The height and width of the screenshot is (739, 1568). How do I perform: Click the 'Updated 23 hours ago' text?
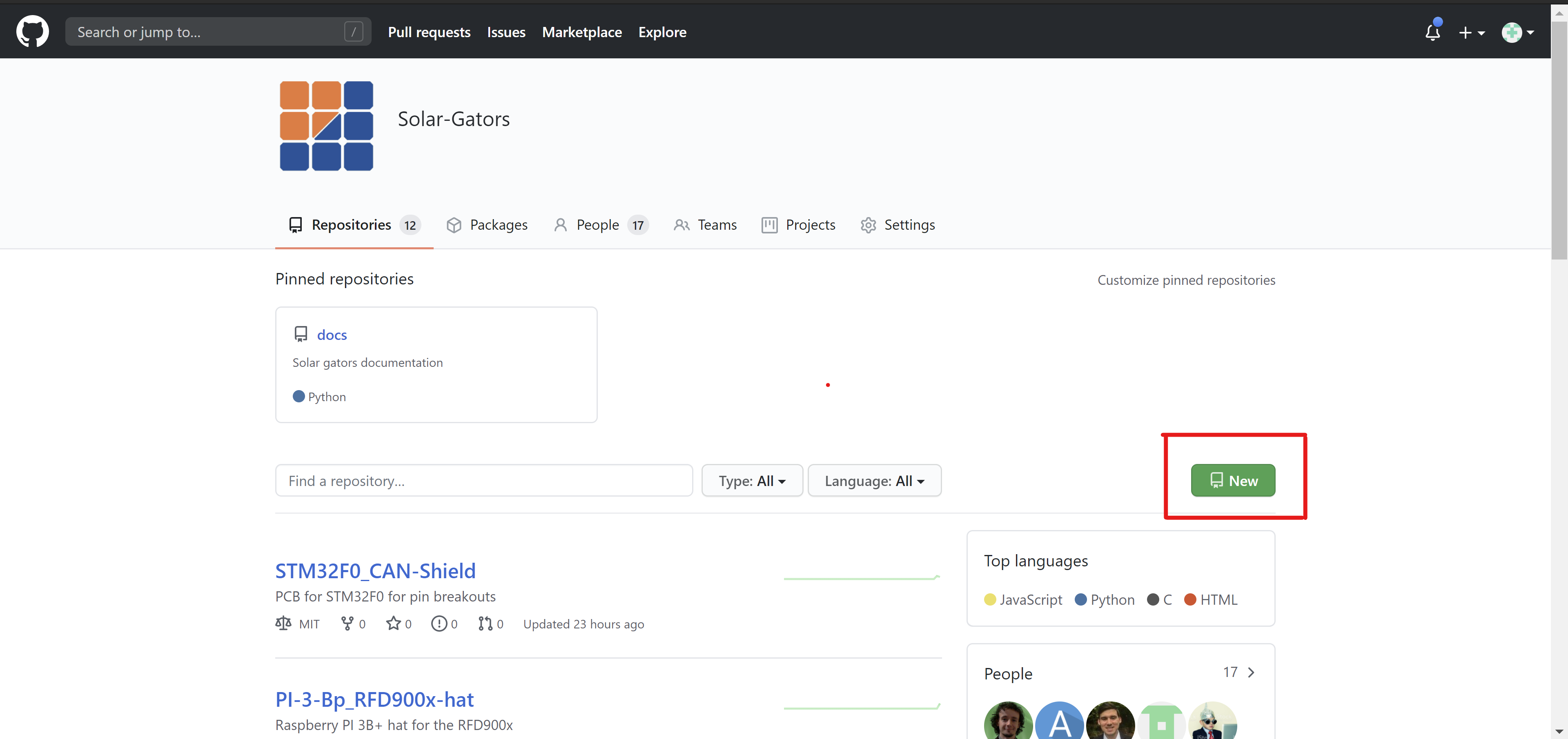583,624
